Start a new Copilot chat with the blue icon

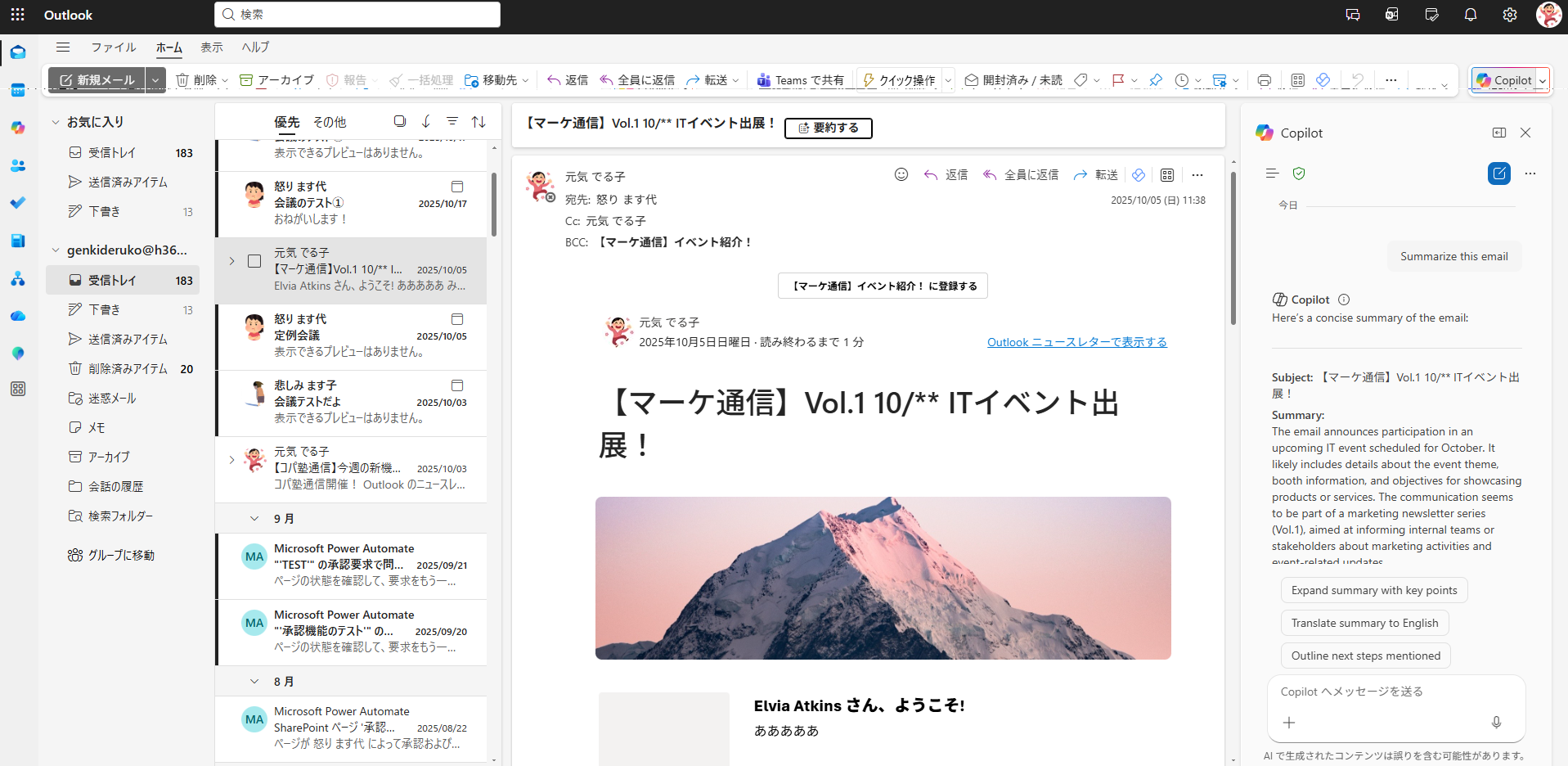pyautogui.click(x=1498, y=173)
